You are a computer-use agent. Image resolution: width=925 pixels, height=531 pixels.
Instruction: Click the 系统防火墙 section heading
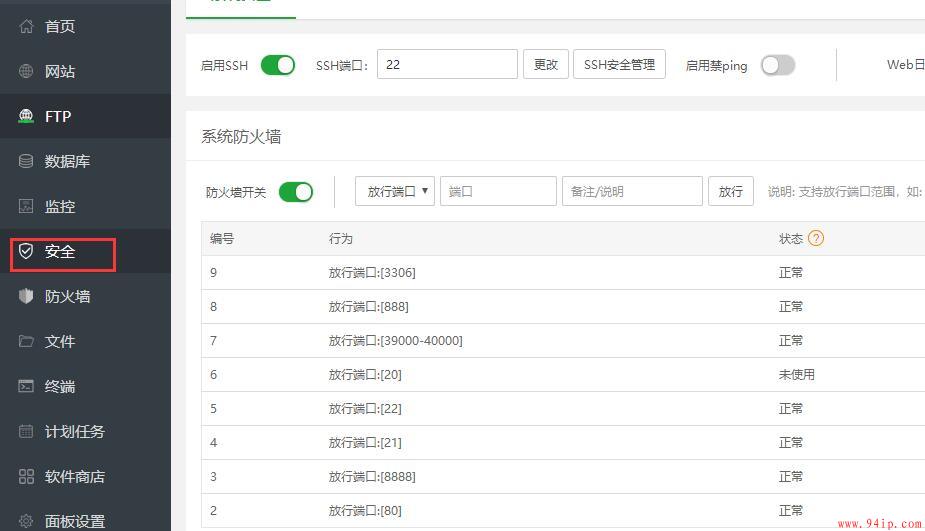point(241,137)
